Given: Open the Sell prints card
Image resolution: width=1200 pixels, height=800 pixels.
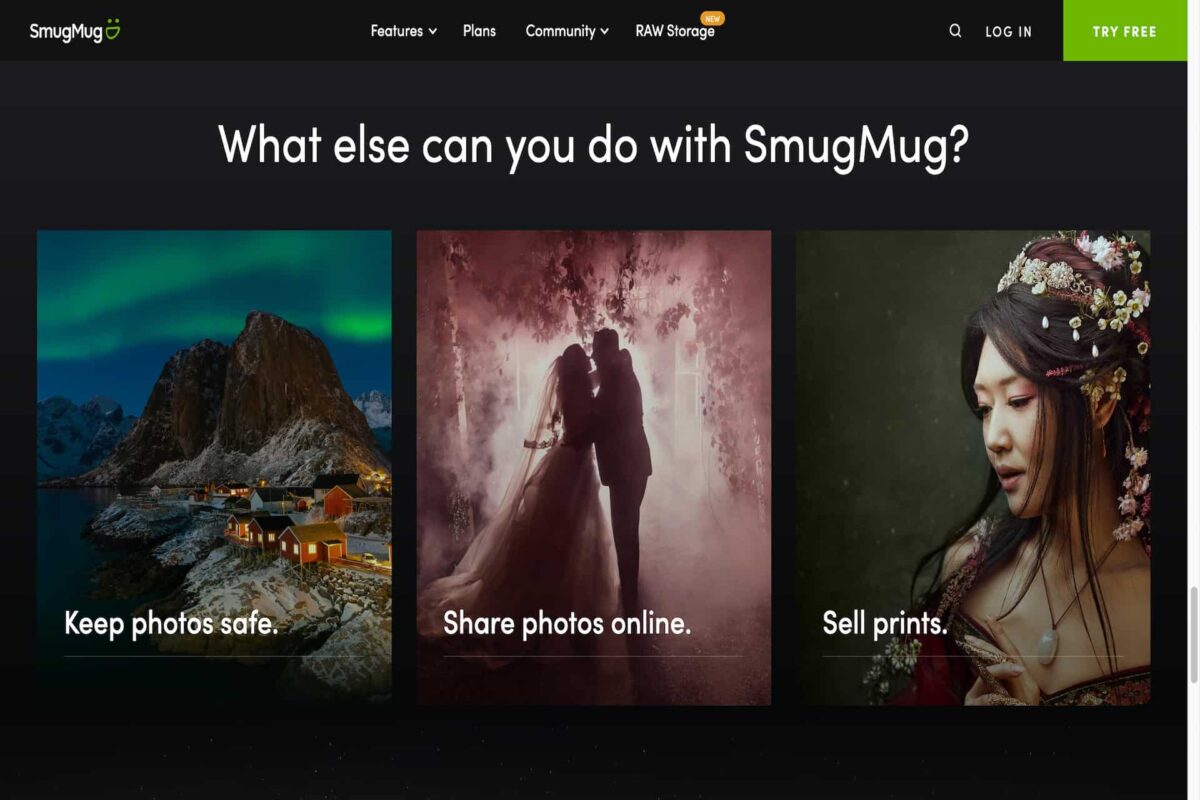Looking at the screenshot, I should pyautogui.click(x=973, y=467).
